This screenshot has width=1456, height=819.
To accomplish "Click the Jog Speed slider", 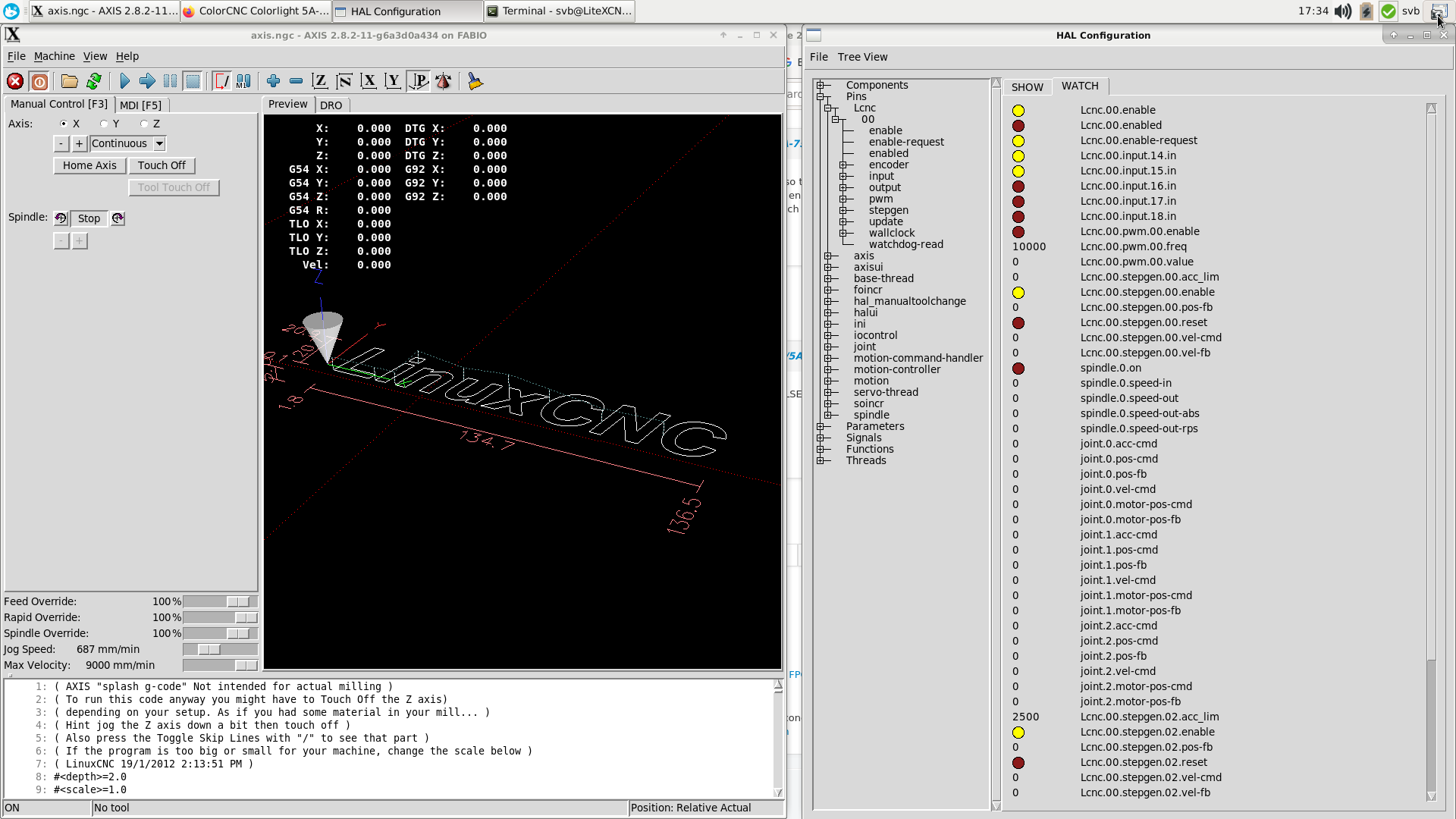I will coord(220,649).
